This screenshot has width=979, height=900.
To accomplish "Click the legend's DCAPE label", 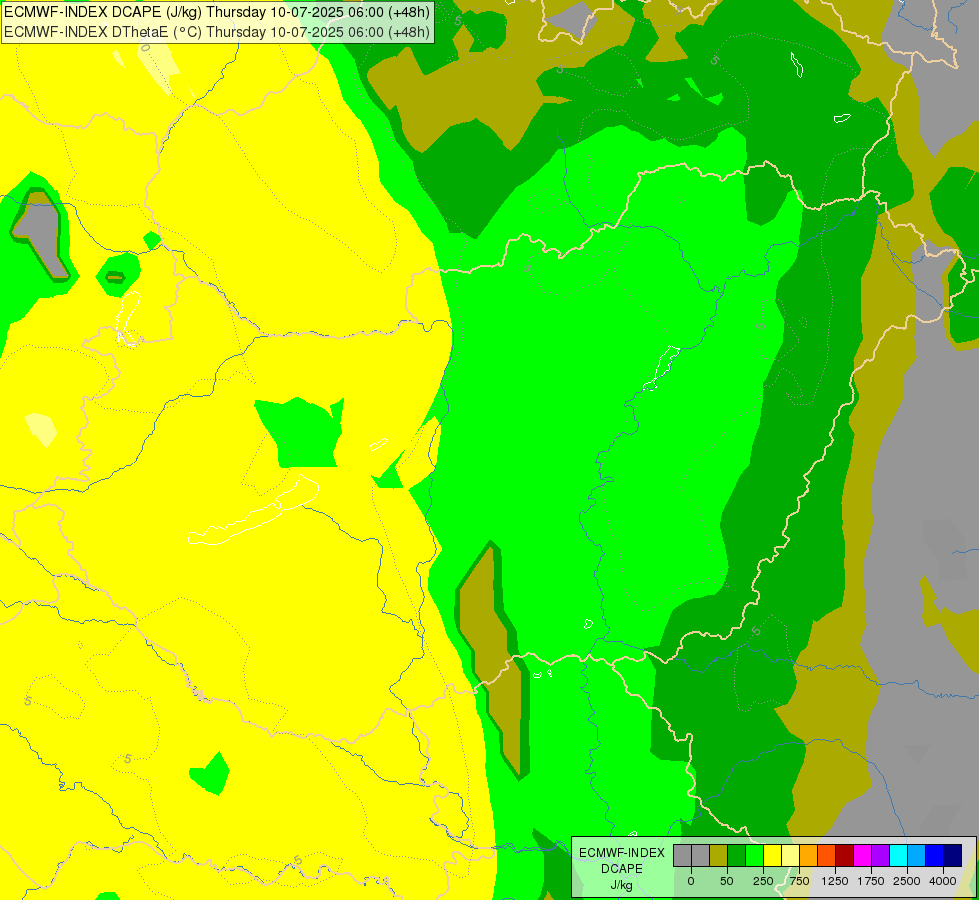I will [622, 869].
